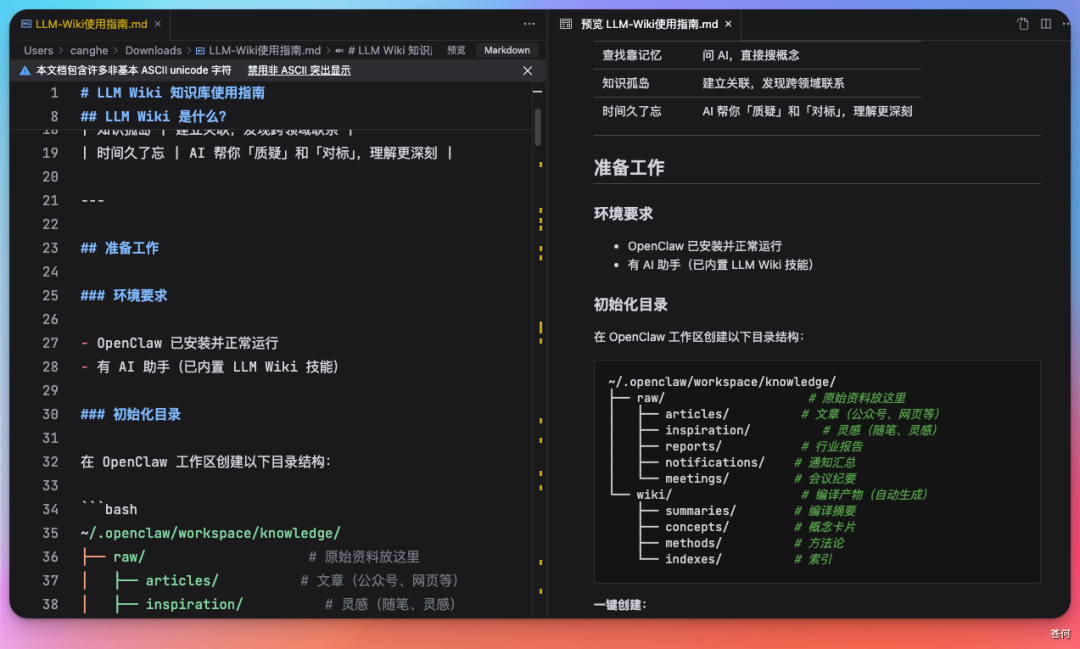Click the '~/.openclaw/workspace/knowledge/' line in the editor
Viewport: 1080px width, 649px height.
pos(211,533)
